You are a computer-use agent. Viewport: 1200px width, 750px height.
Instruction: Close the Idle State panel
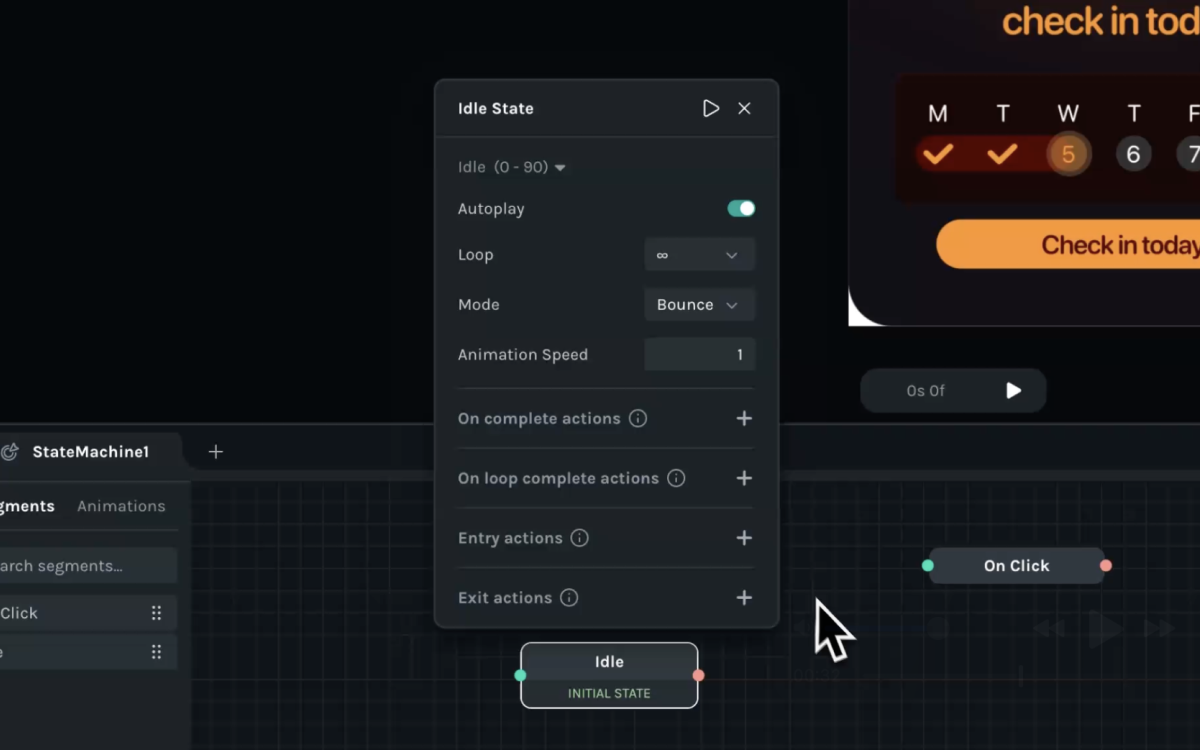pos(744,108)
